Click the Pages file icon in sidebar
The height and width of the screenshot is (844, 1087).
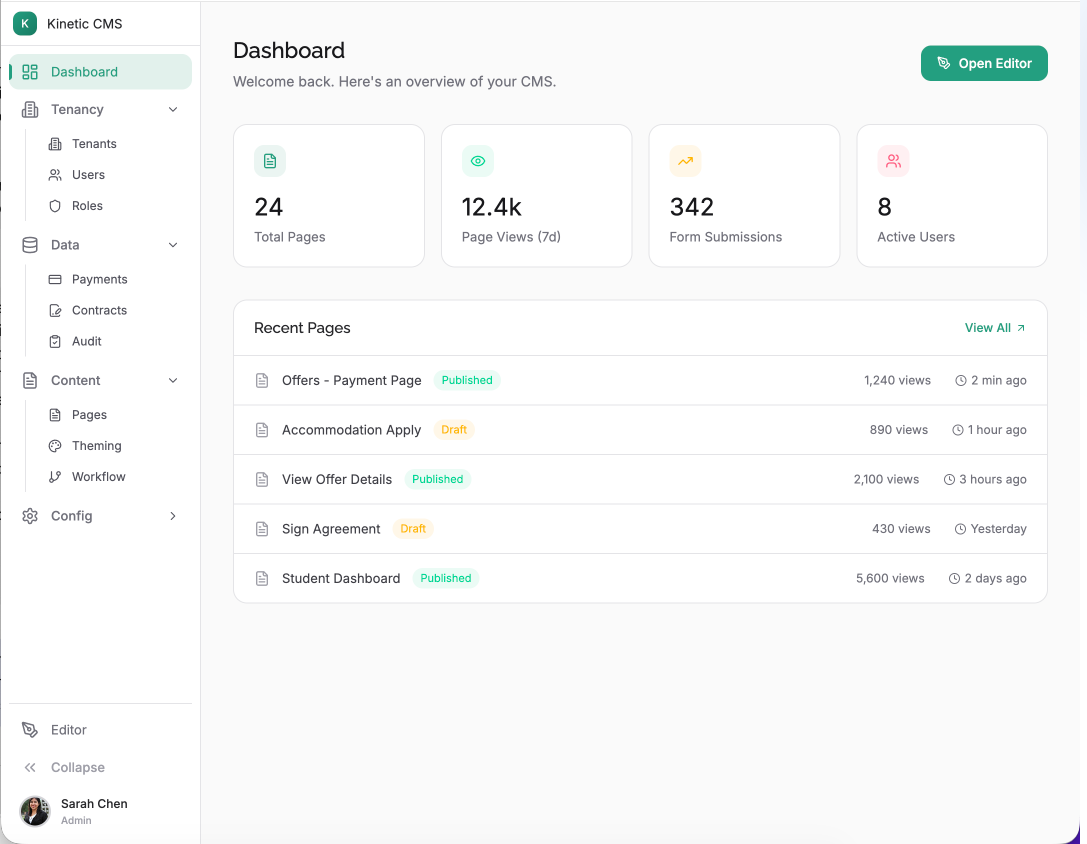click(x=55, y=415)
